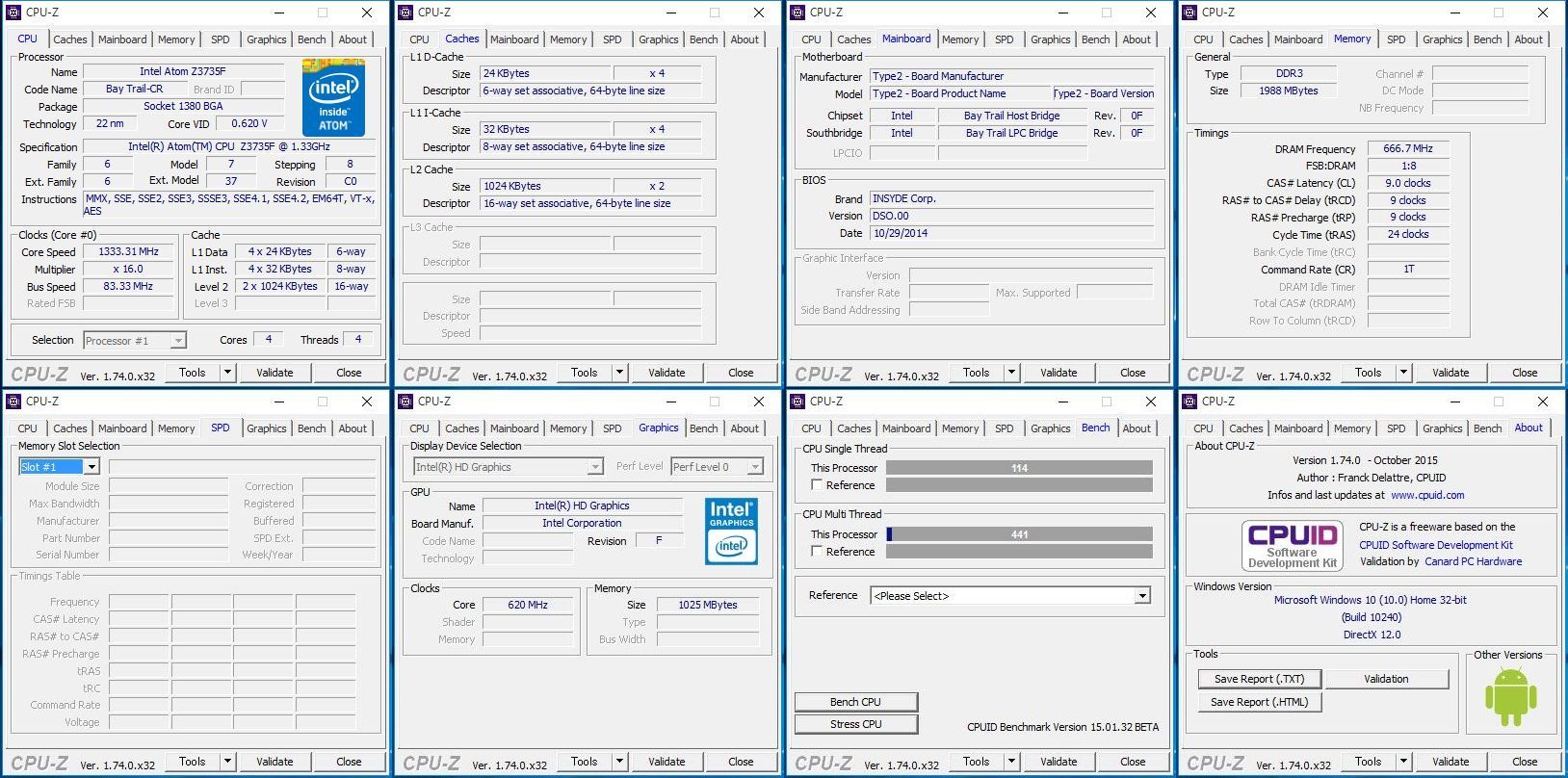The height and width of the screenshot is (778, 1568).
Task: Click the Intel Graphics logo badge
Action: coord(731,531)
